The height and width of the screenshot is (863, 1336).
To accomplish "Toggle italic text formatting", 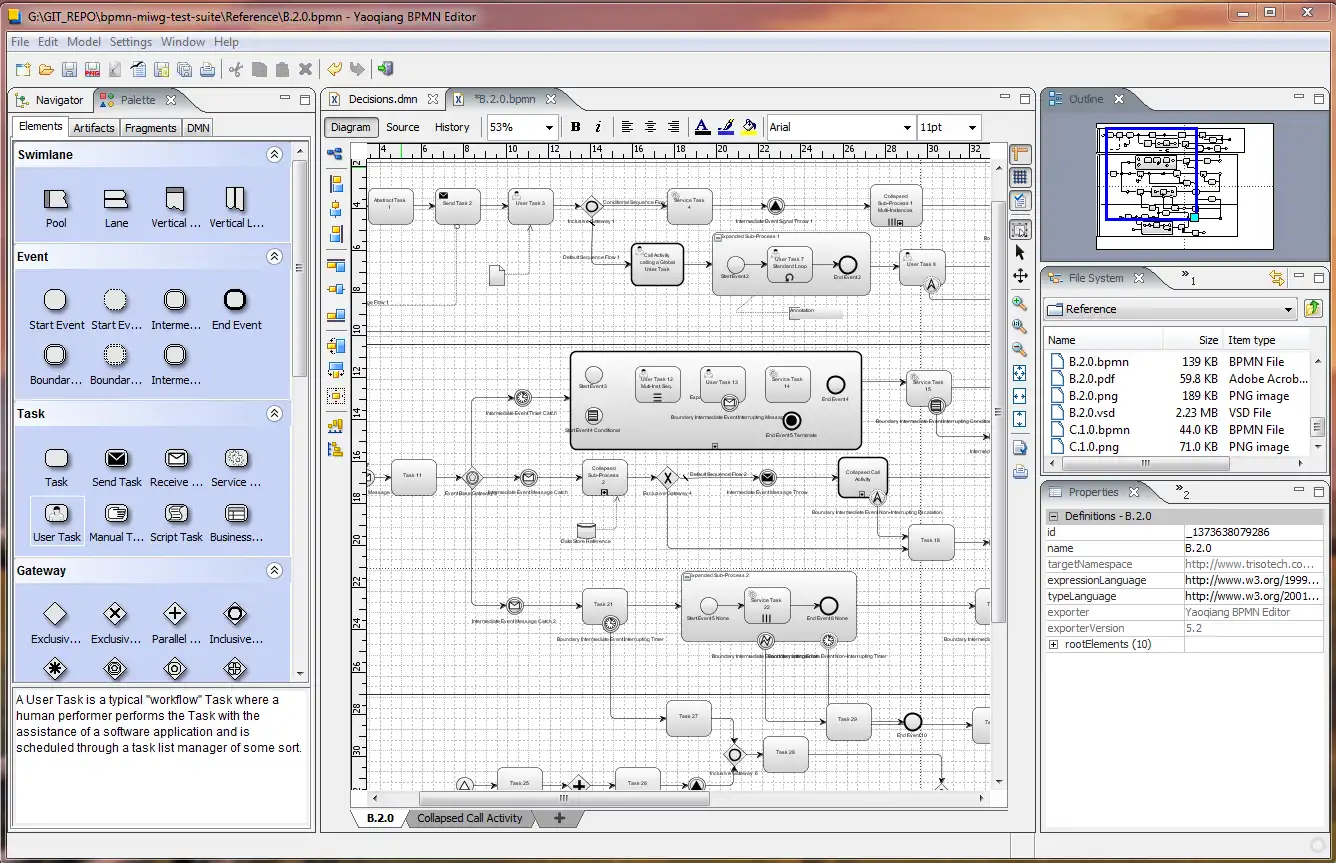I will (598, 127).
